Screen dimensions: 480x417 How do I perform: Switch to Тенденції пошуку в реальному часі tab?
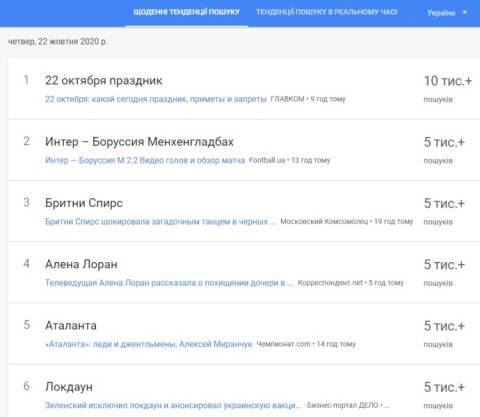[x=327, y=12]
